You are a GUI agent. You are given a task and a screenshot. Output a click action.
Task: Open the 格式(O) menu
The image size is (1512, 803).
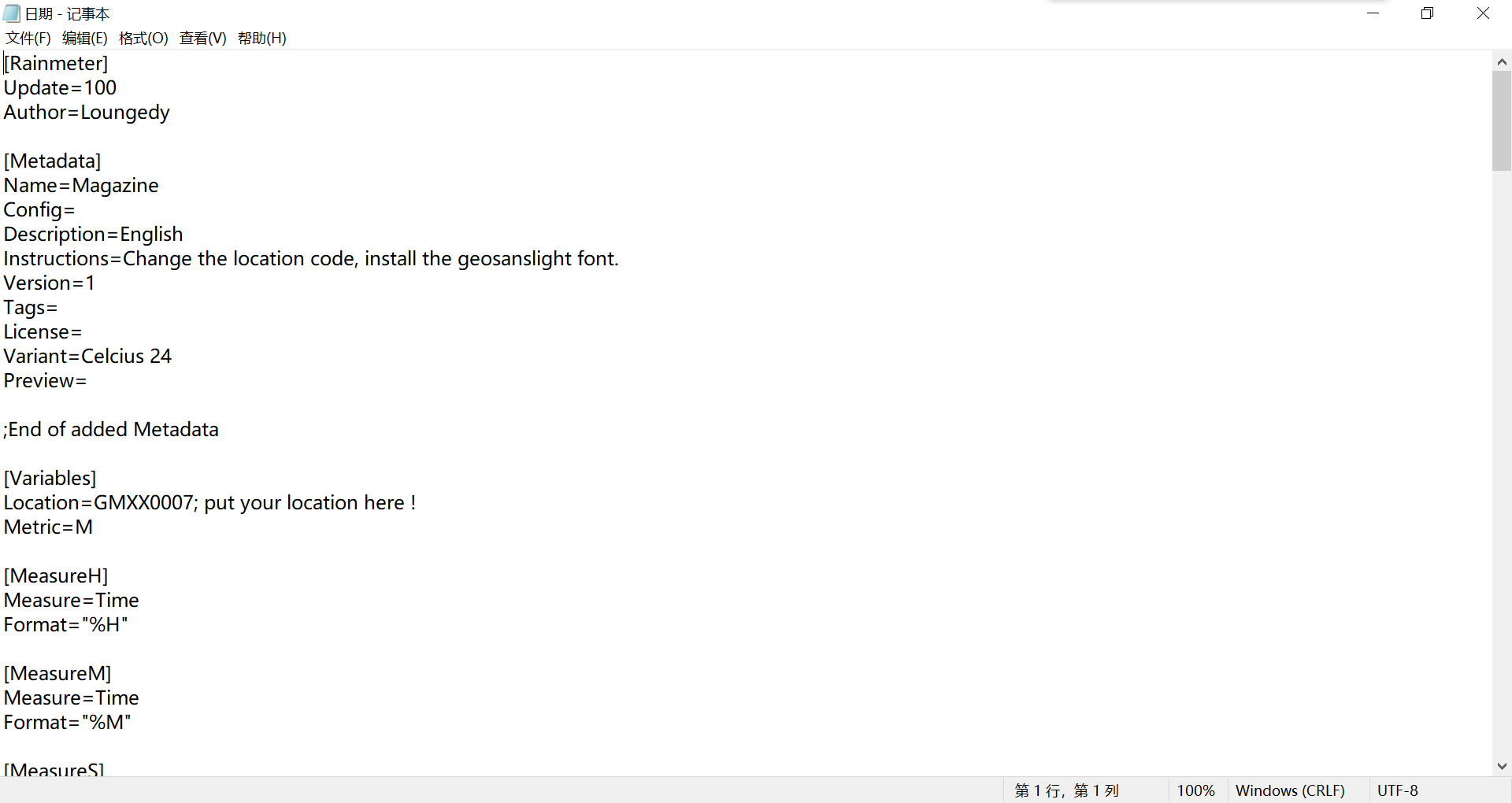(143, 38)
